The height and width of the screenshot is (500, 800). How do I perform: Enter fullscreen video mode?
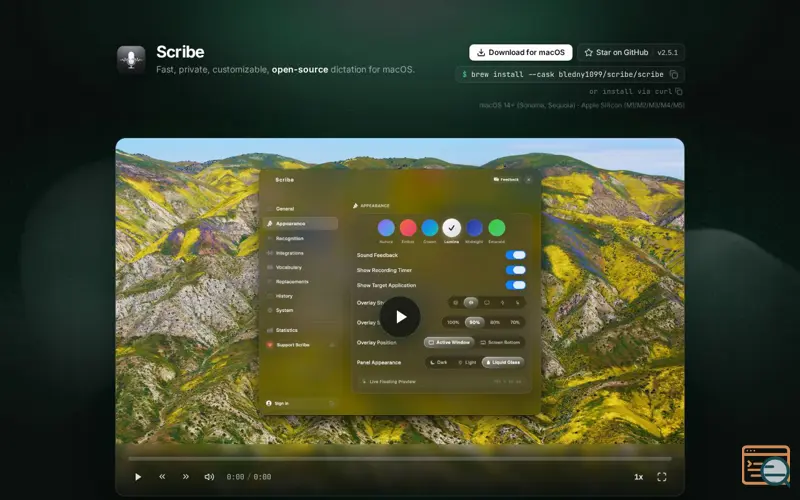point(662,477)
